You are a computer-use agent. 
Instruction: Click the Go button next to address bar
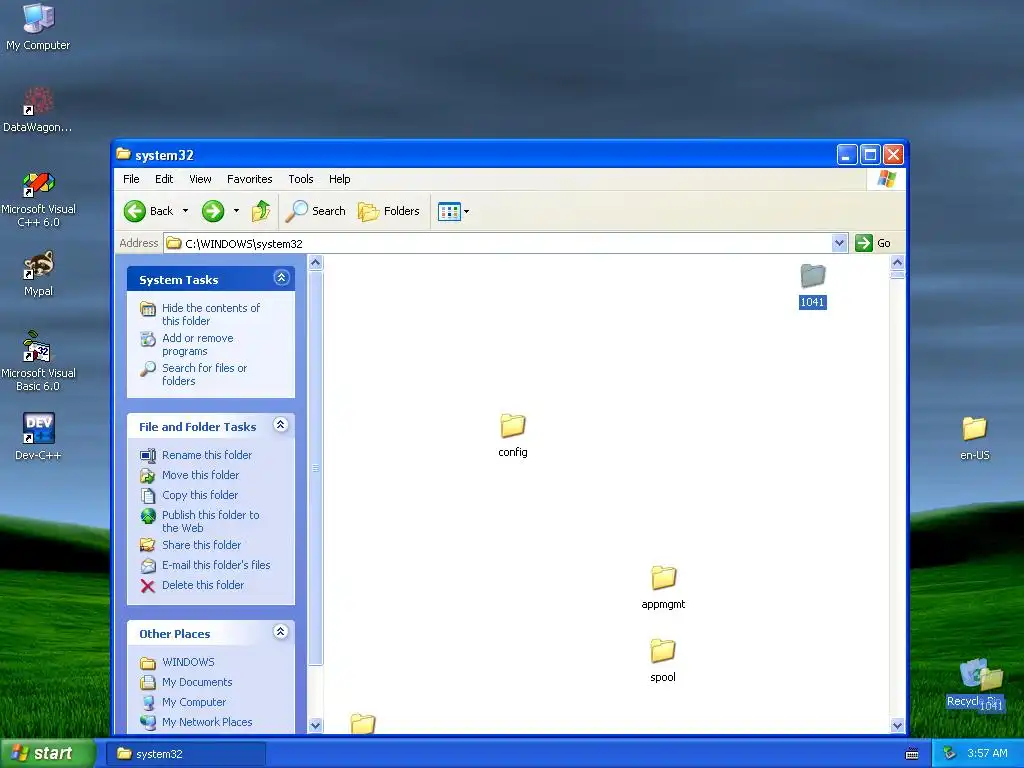pyautogui.click(x=873, y=243)
